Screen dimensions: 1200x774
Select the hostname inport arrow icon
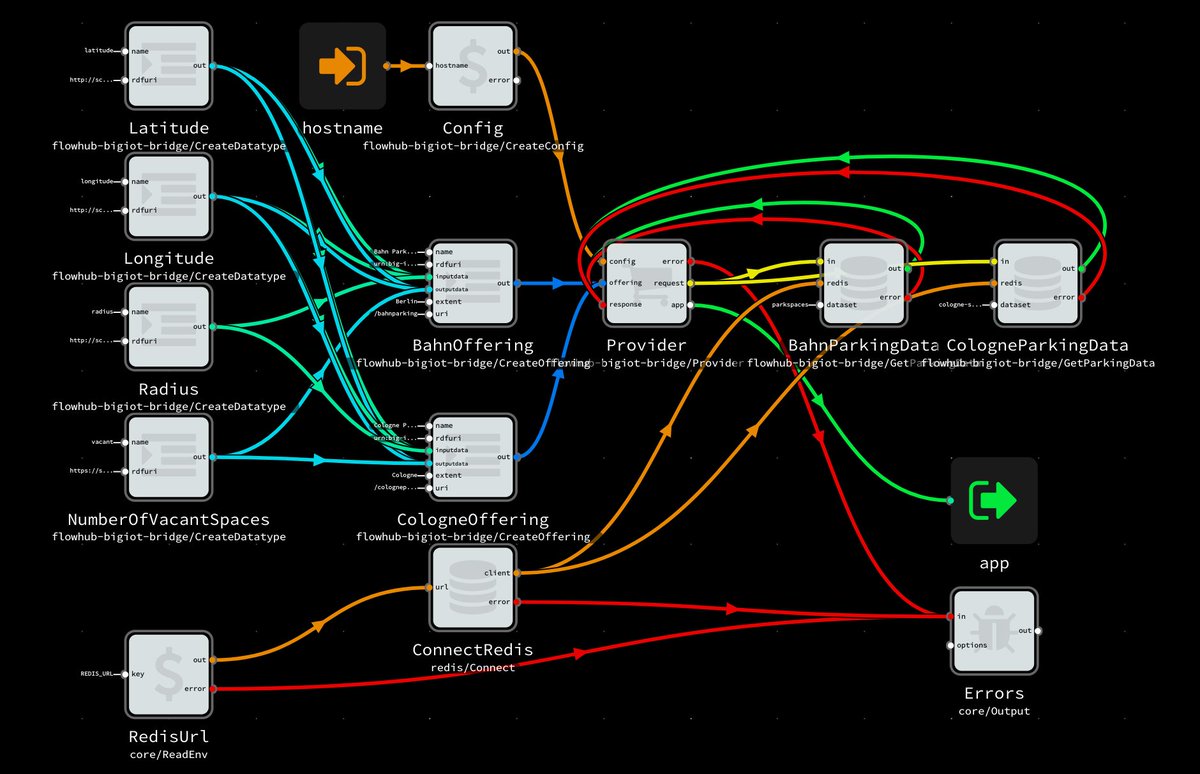(x=342, y=65)
